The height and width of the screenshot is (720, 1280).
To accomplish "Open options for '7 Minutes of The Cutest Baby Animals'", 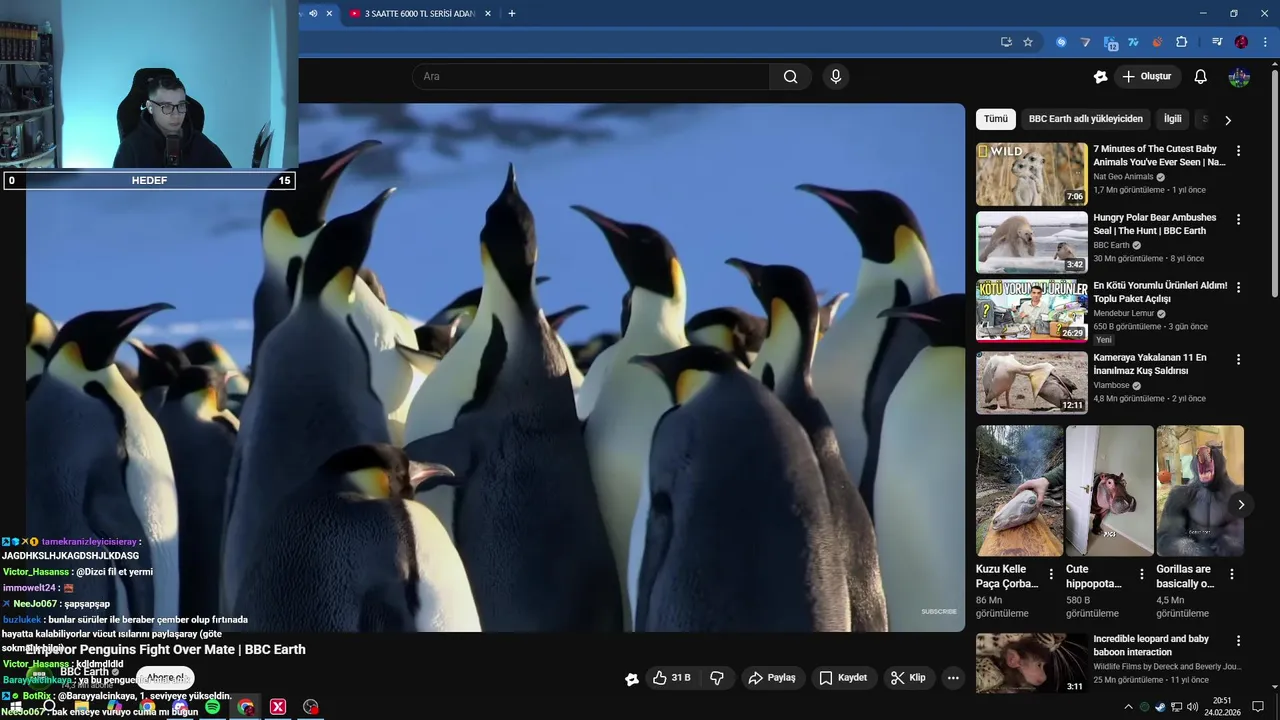I will point(1238,151).
